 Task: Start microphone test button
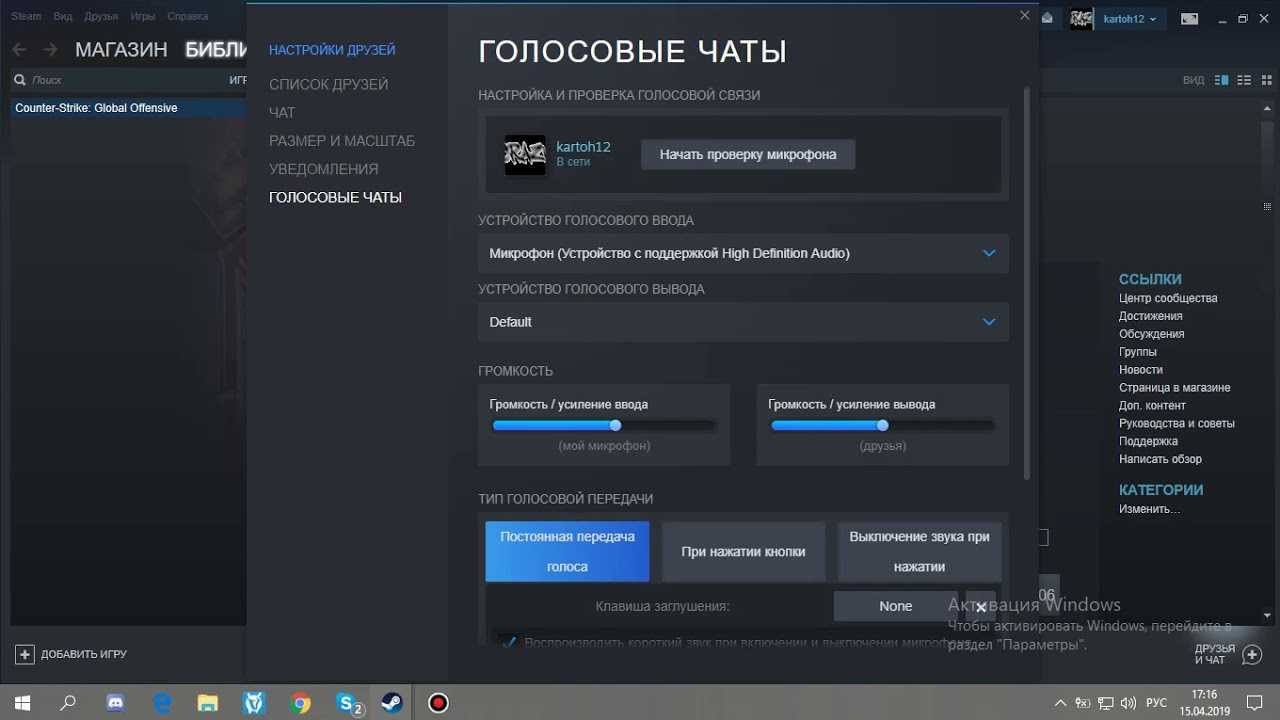coord(748,154)
